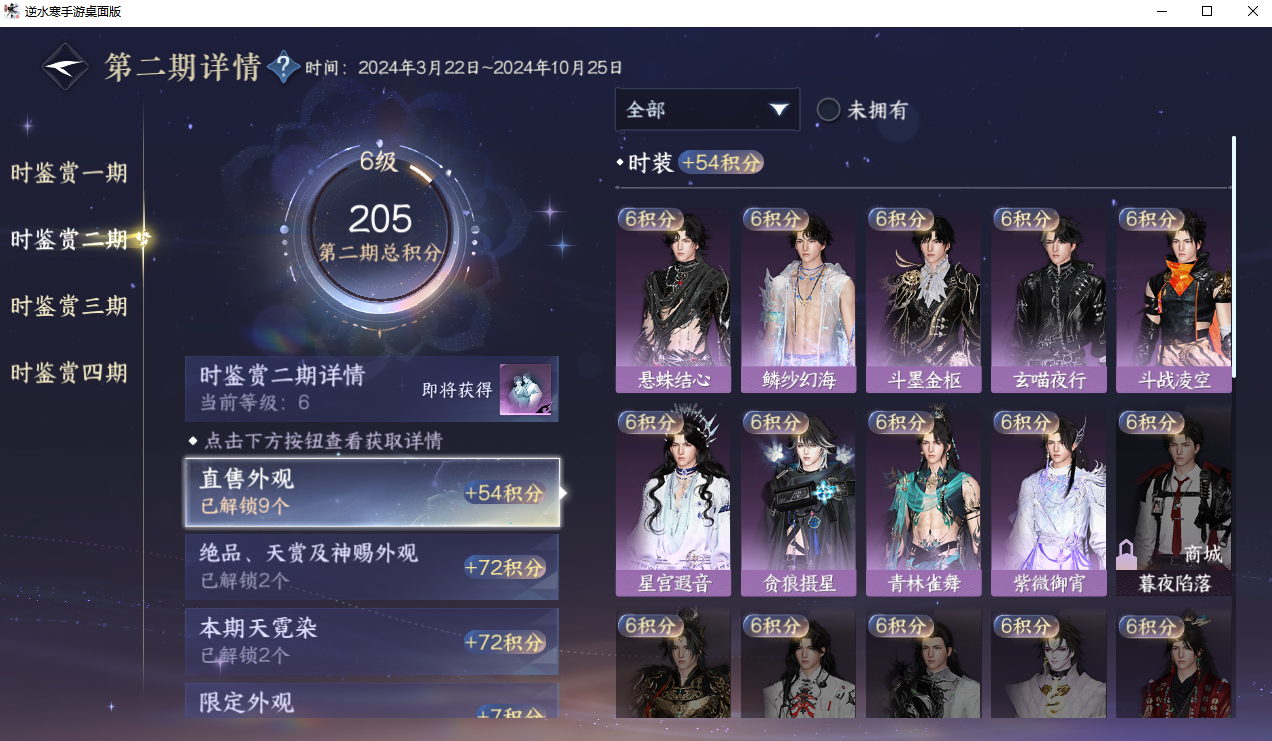1272x741 pixels.
Task: Switch to 时鉴赏三期 tab
Action: (70, 306)
